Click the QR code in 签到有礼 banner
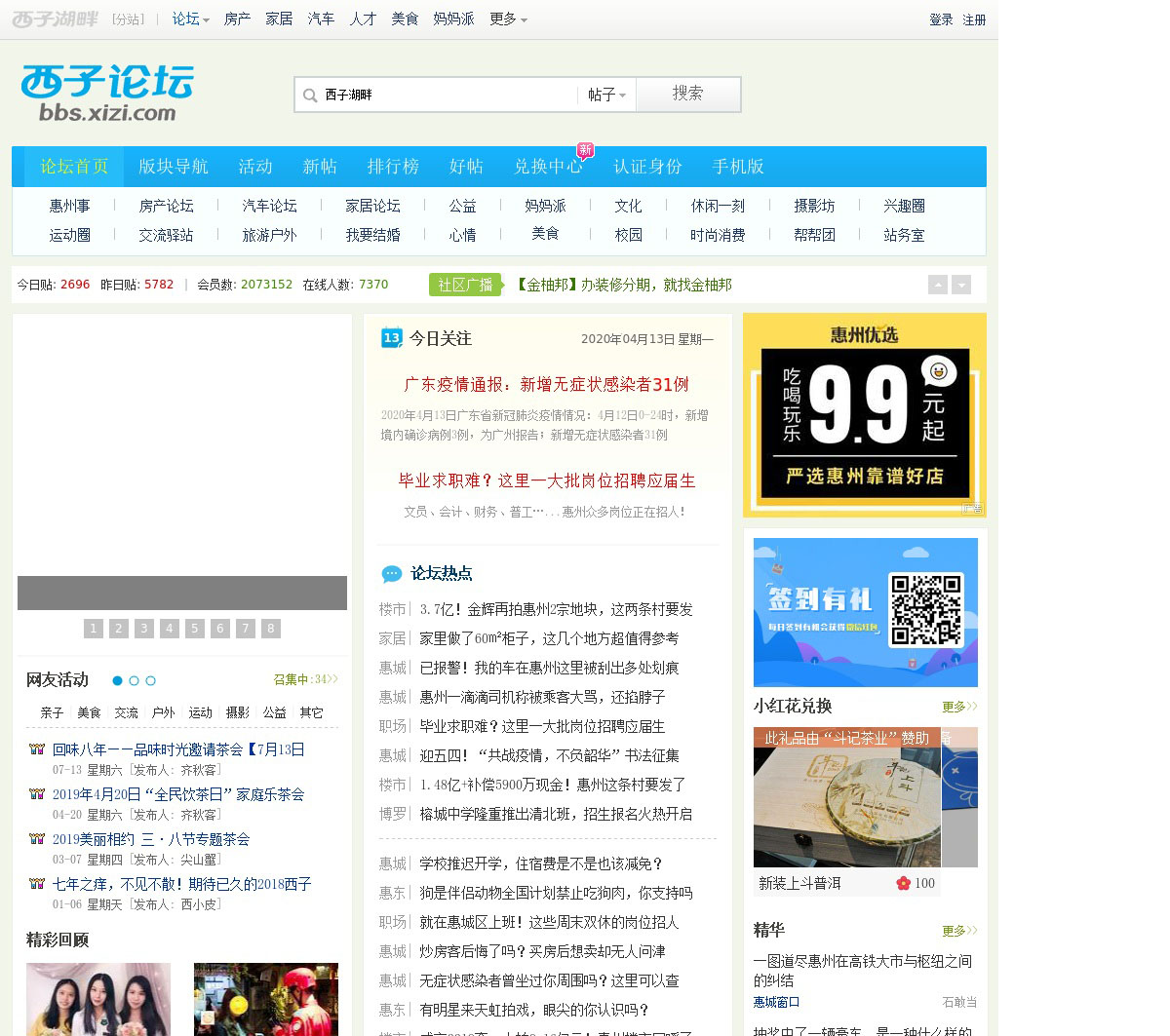This screenshot has height=1036, width=1170. pos(925,610)
